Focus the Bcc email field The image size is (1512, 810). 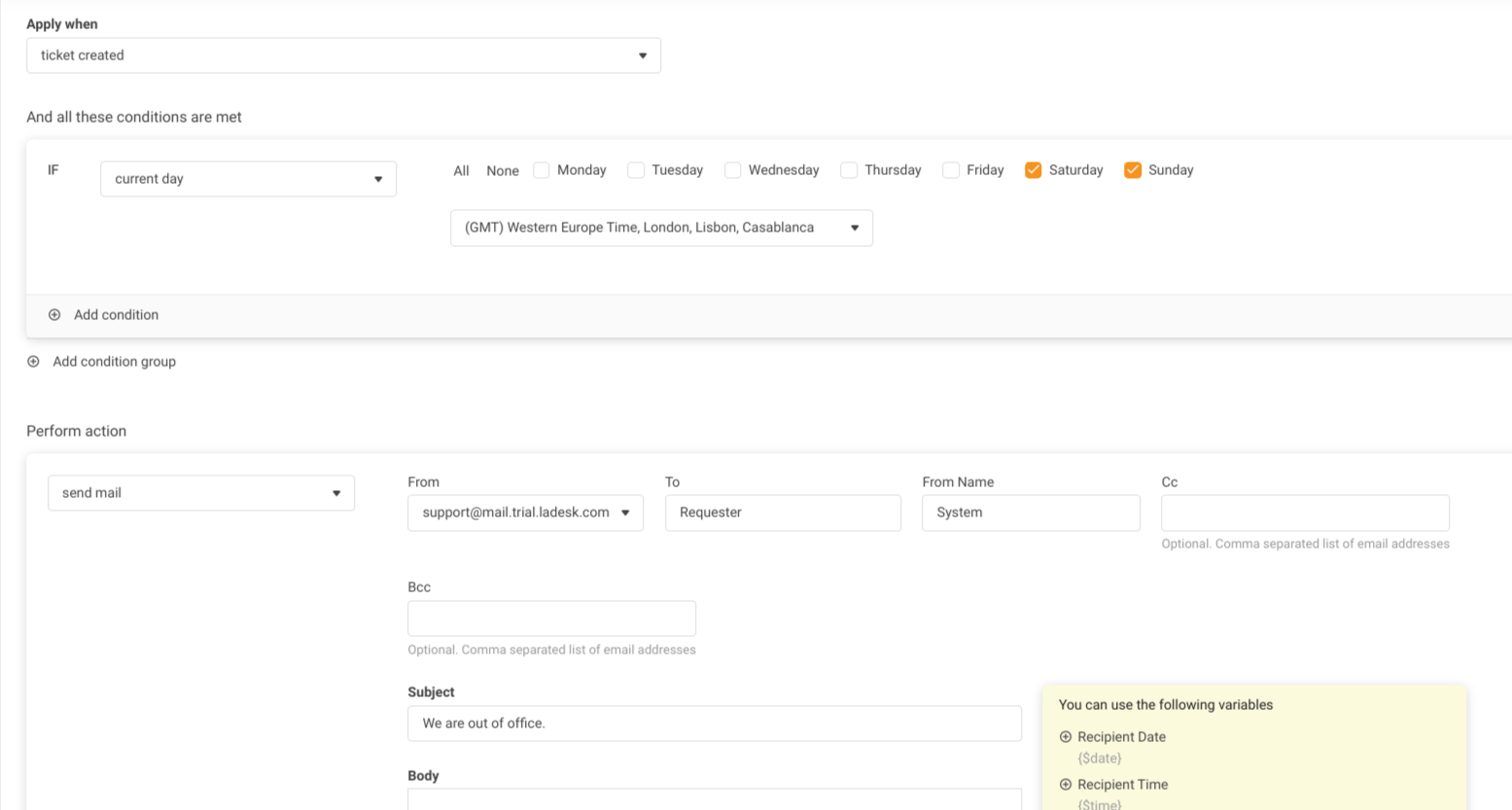coord(551,618)
